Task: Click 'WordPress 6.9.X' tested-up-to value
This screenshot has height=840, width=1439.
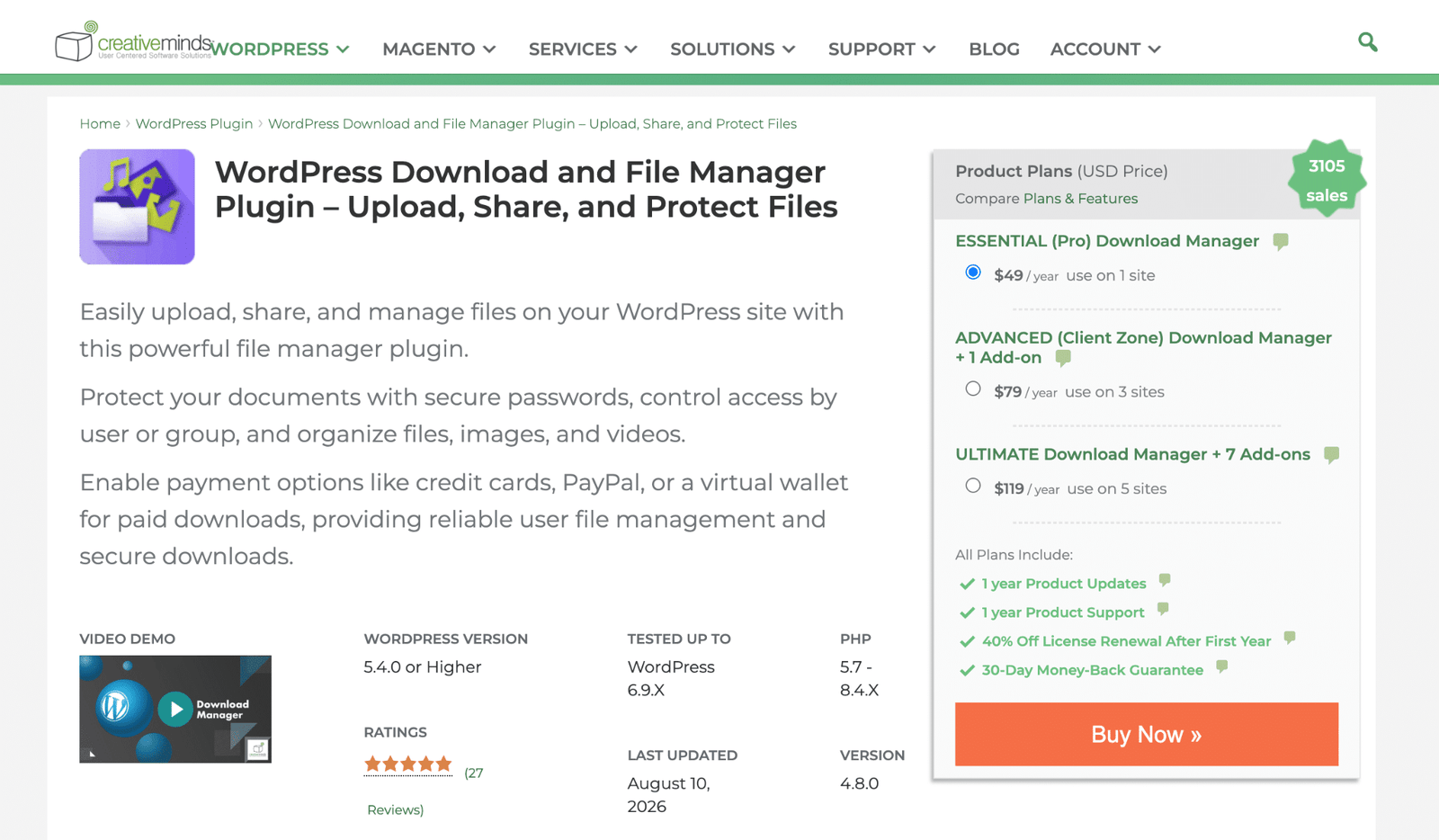Action: 671,679
